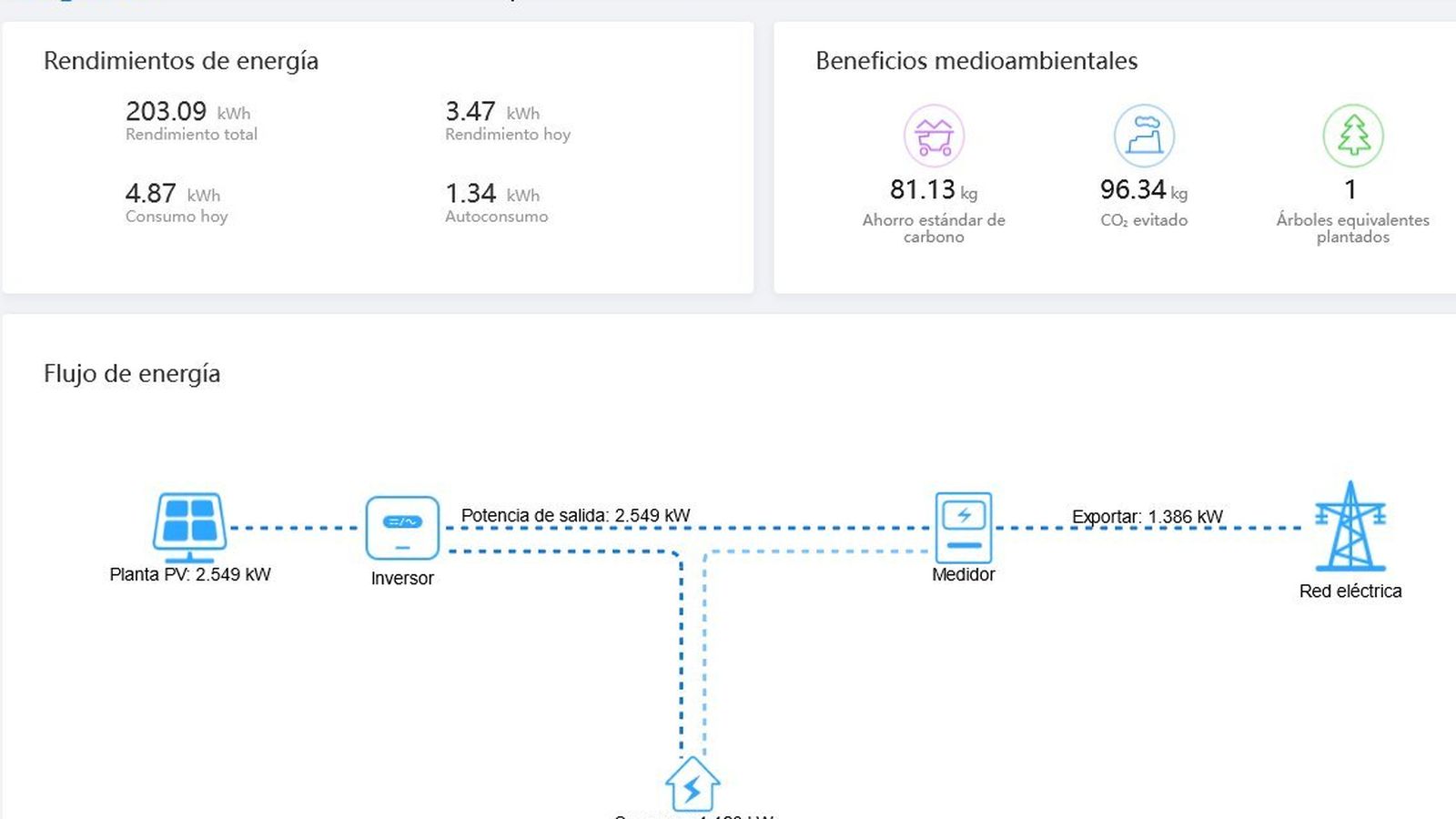Click the Rendimiento hoy 3.47 kWh value

(x=470, y=111)
